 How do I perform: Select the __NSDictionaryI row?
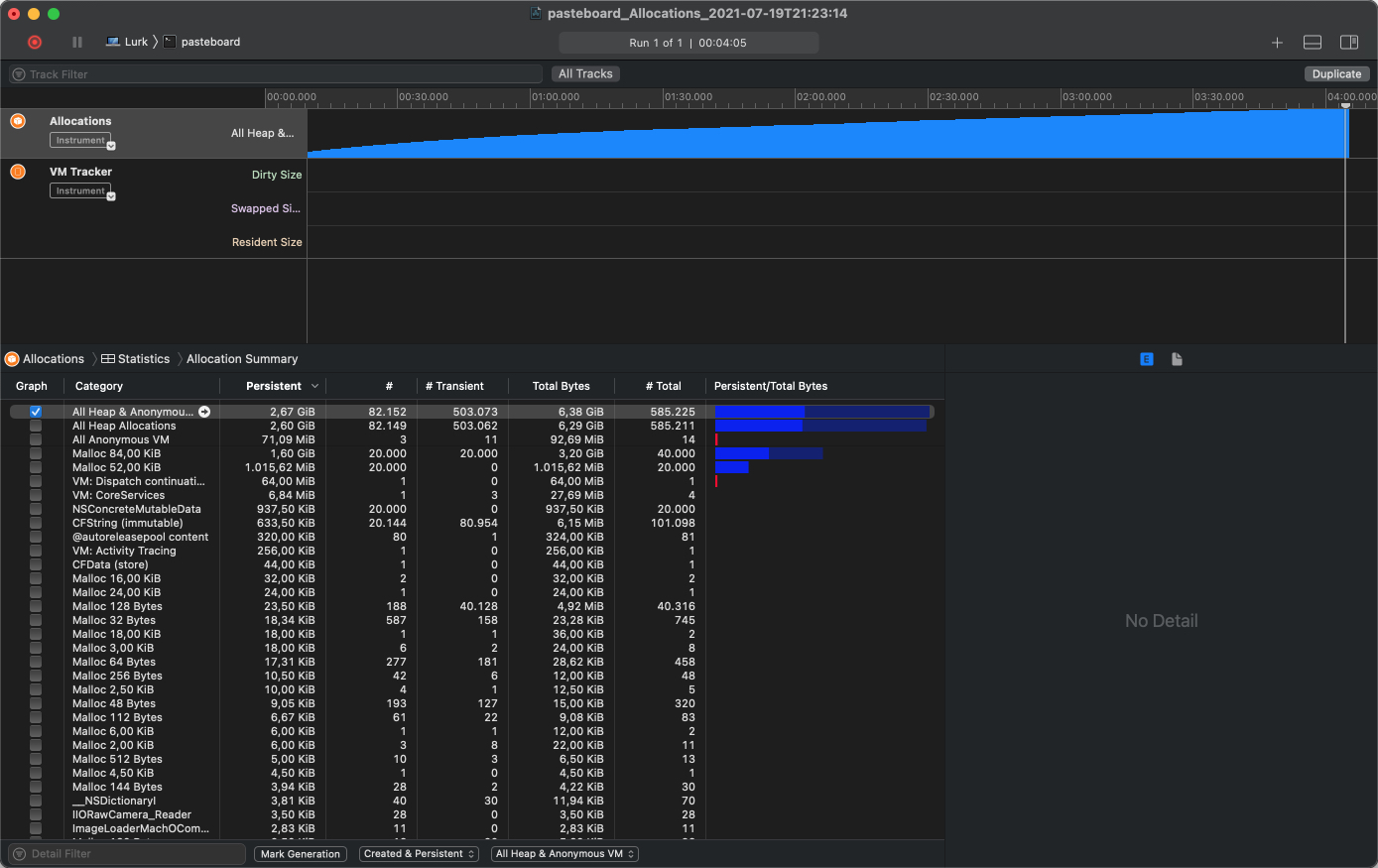tap(471, 801)
